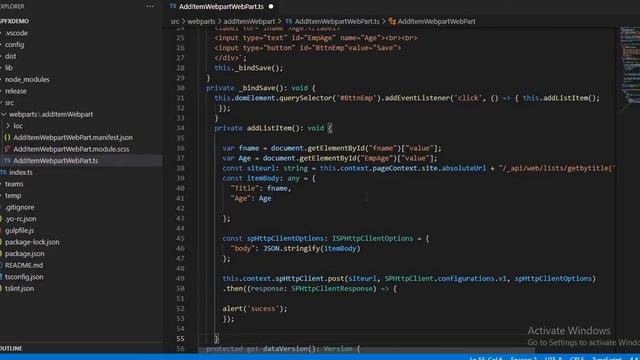Image resolution: width=640 pixels, height=360 pixels.
Task: Click the TS icon beside AddItemWebpartWebPart.ts in Explorer
Action: click(x=7, y=161)
